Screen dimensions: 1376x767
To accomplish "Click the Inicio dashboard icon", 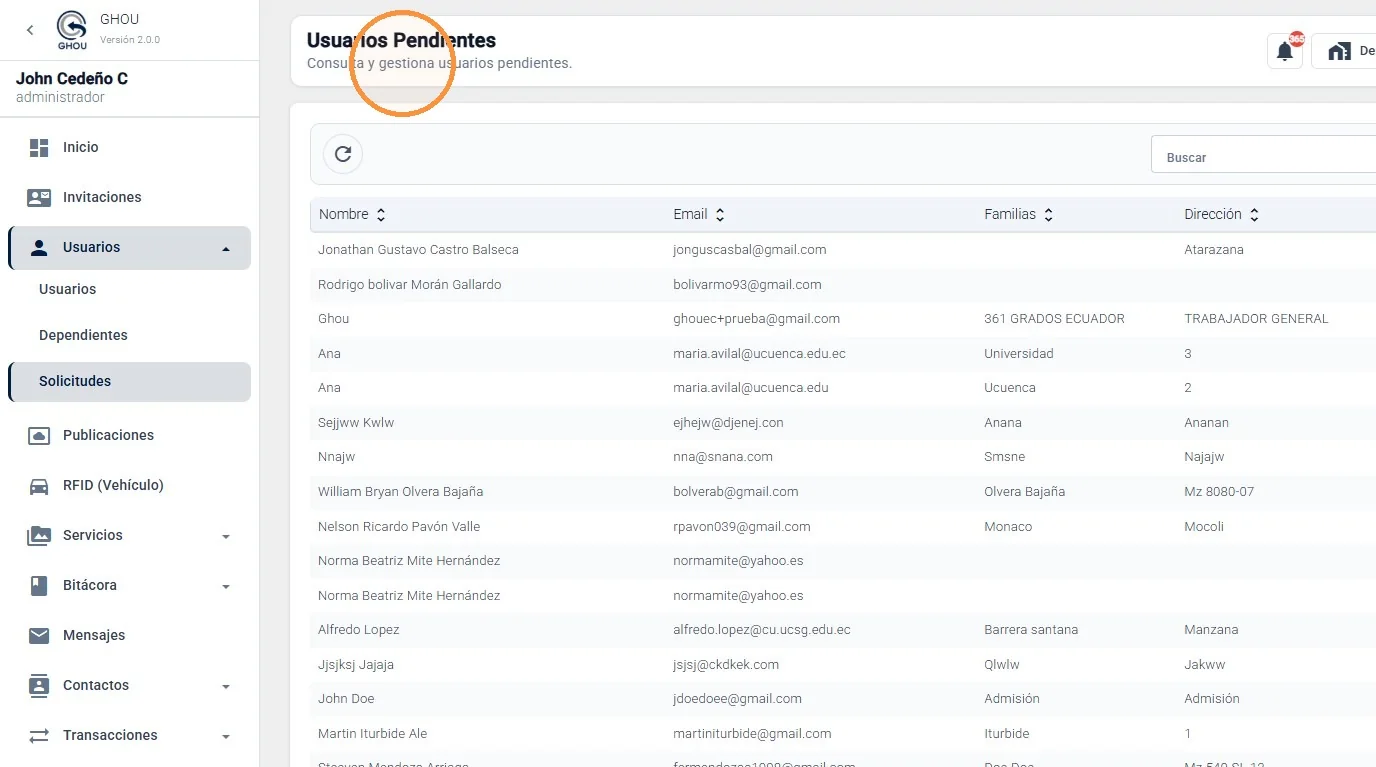I will coord(39,148).
